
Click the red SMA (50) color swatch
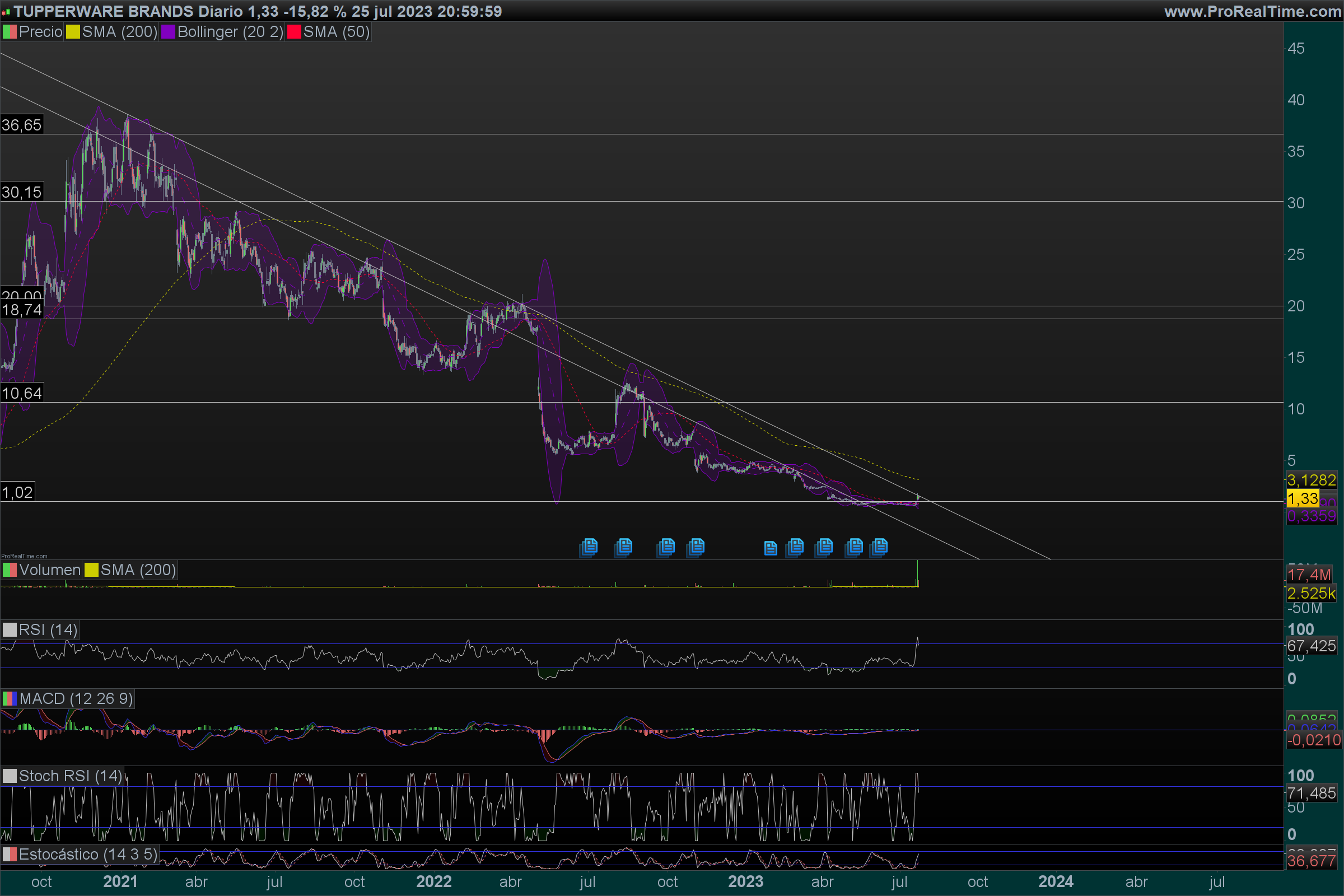[293, 32]
